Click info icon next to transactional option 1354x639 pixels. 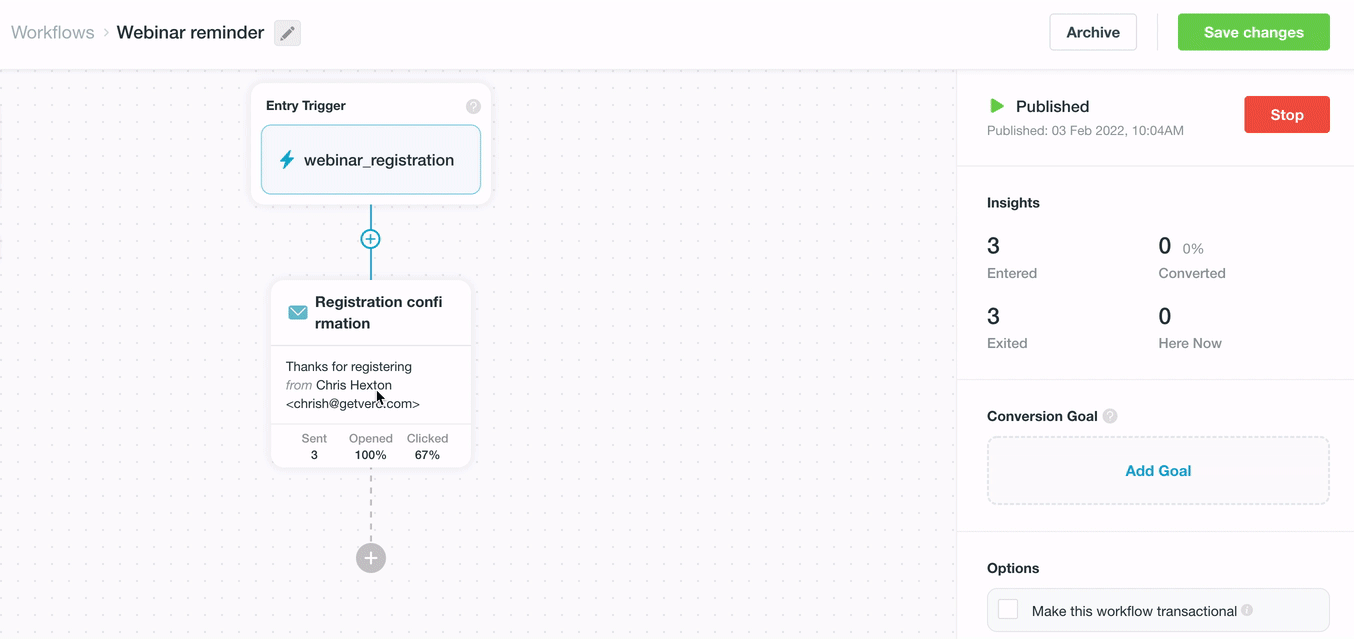click(x=1247, y=610)
